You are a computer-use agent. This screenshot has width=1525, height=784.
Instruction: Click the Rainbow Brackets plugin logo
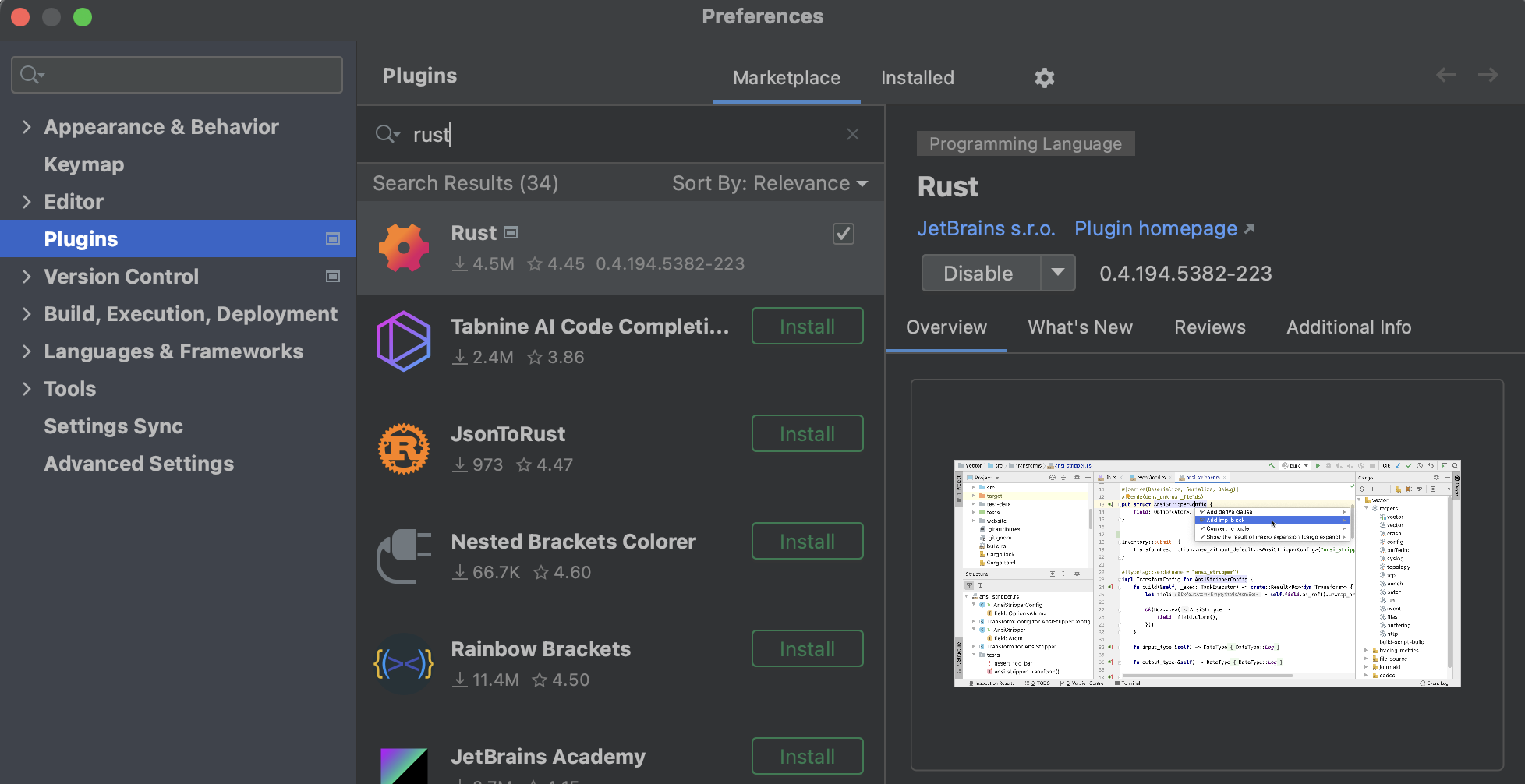tap(404, 664)
